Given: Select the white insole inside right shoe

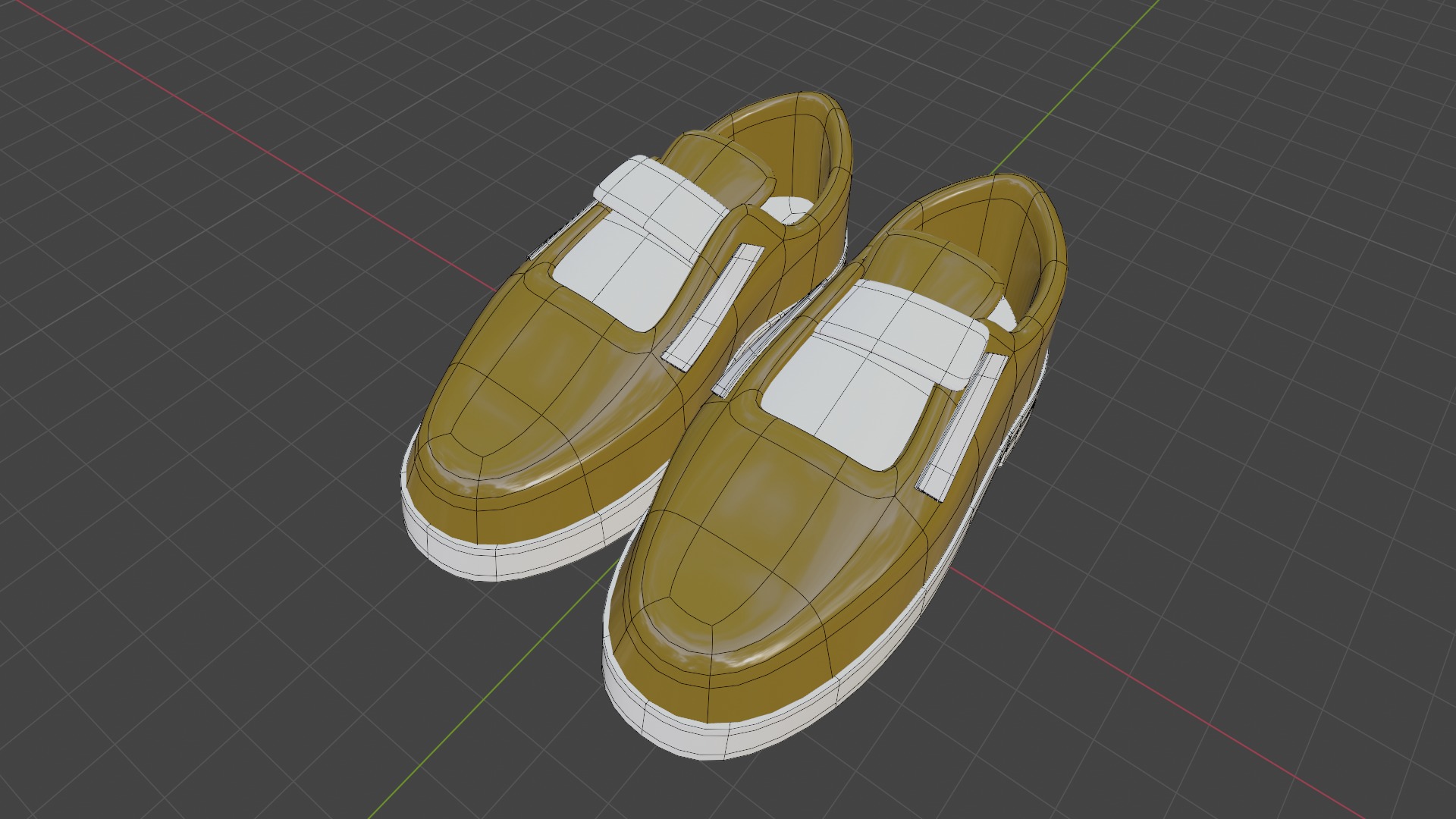Looking at the screenshot, I should (x=1003, y=312).
